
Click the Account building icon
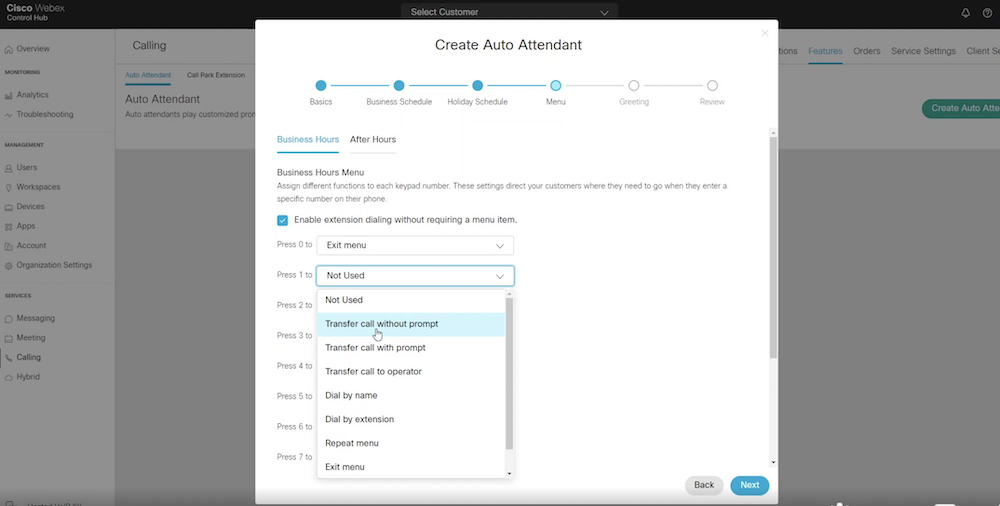click(x=9, y=246)
